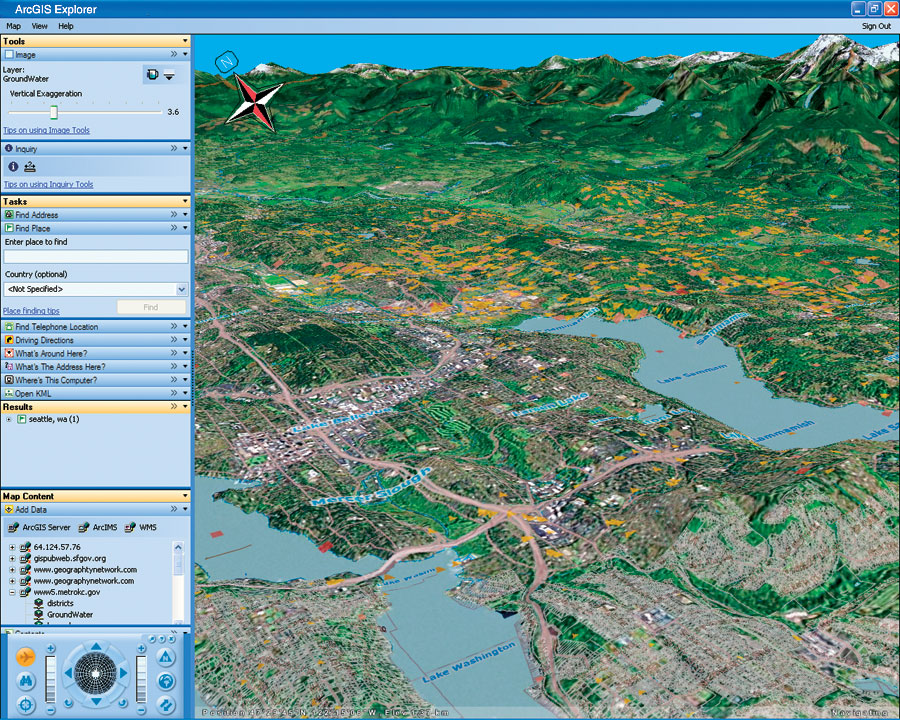Open the What's Around Here? task

pos(51,353)
